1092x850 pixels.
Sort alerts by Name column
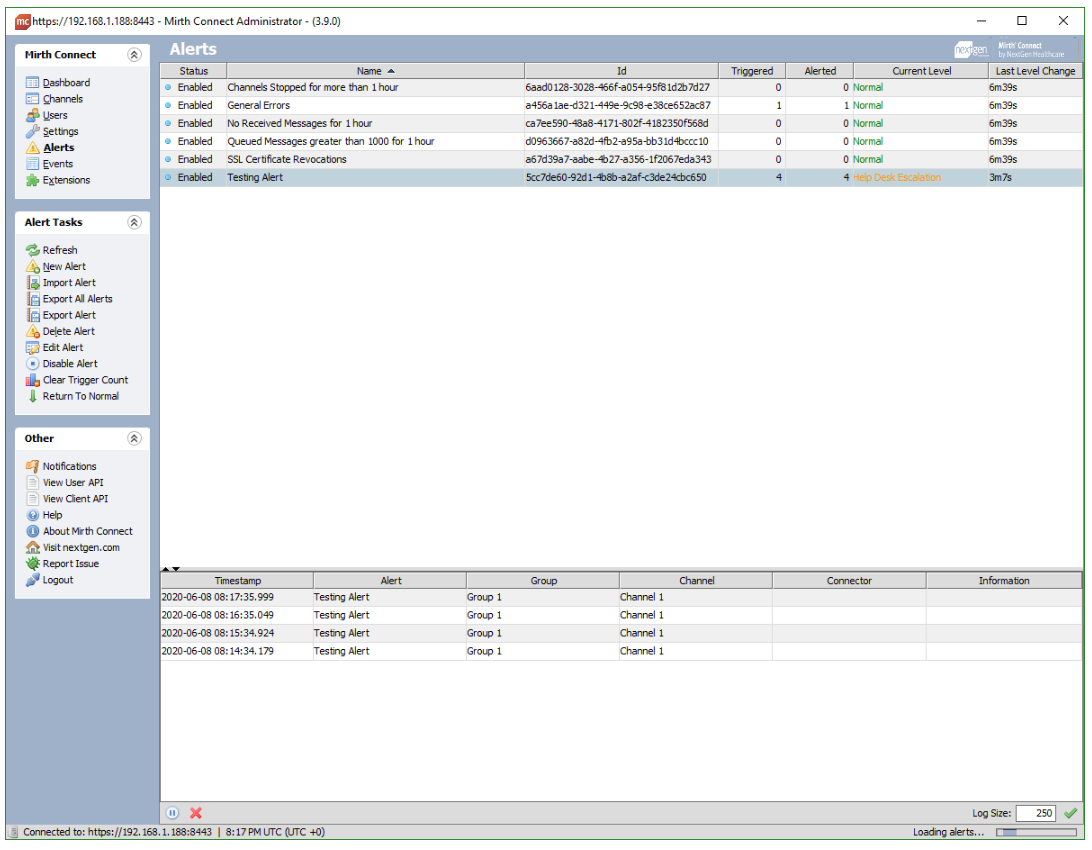375,71
